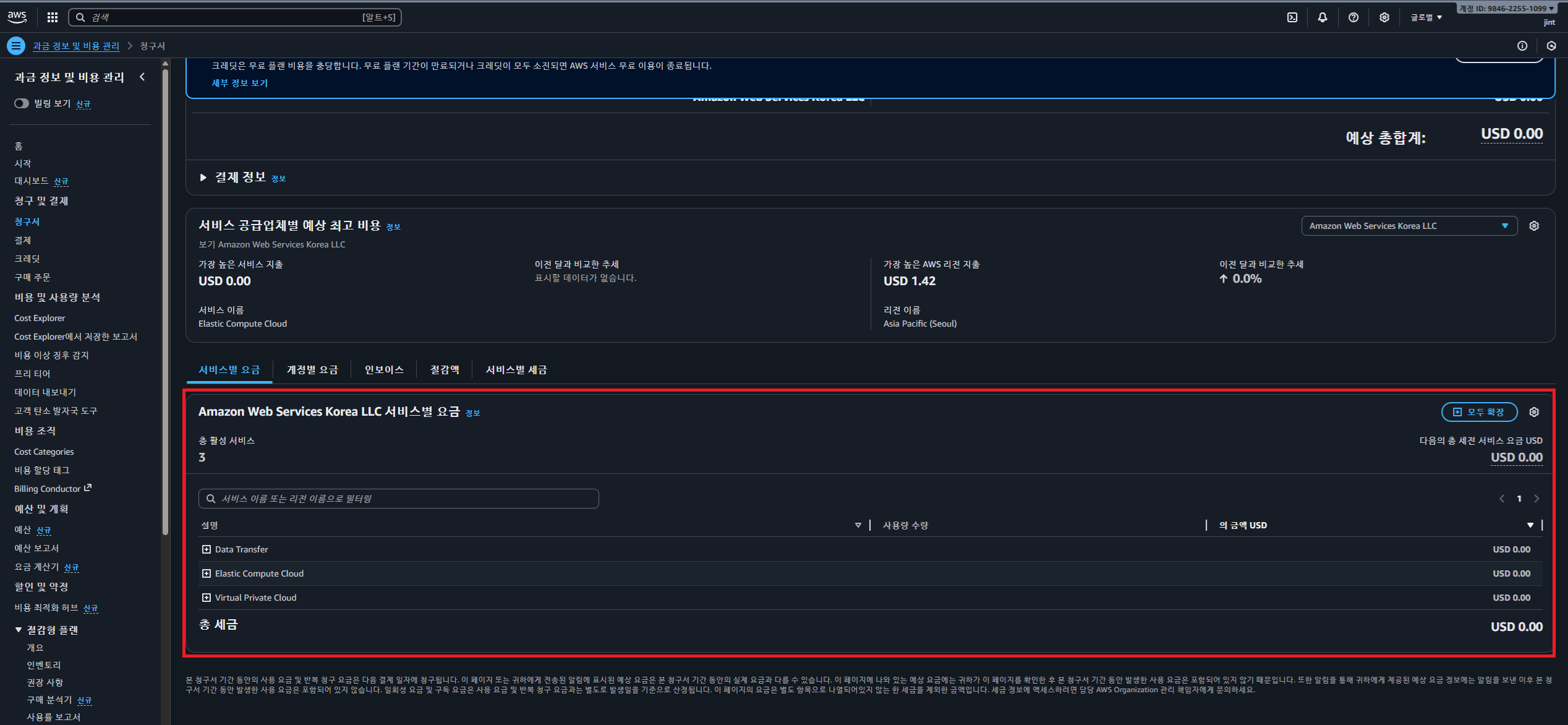Screen dimensions: 1568x725
Task: Click the sidebar vertical scrollbar
Action: pos(165,303)
